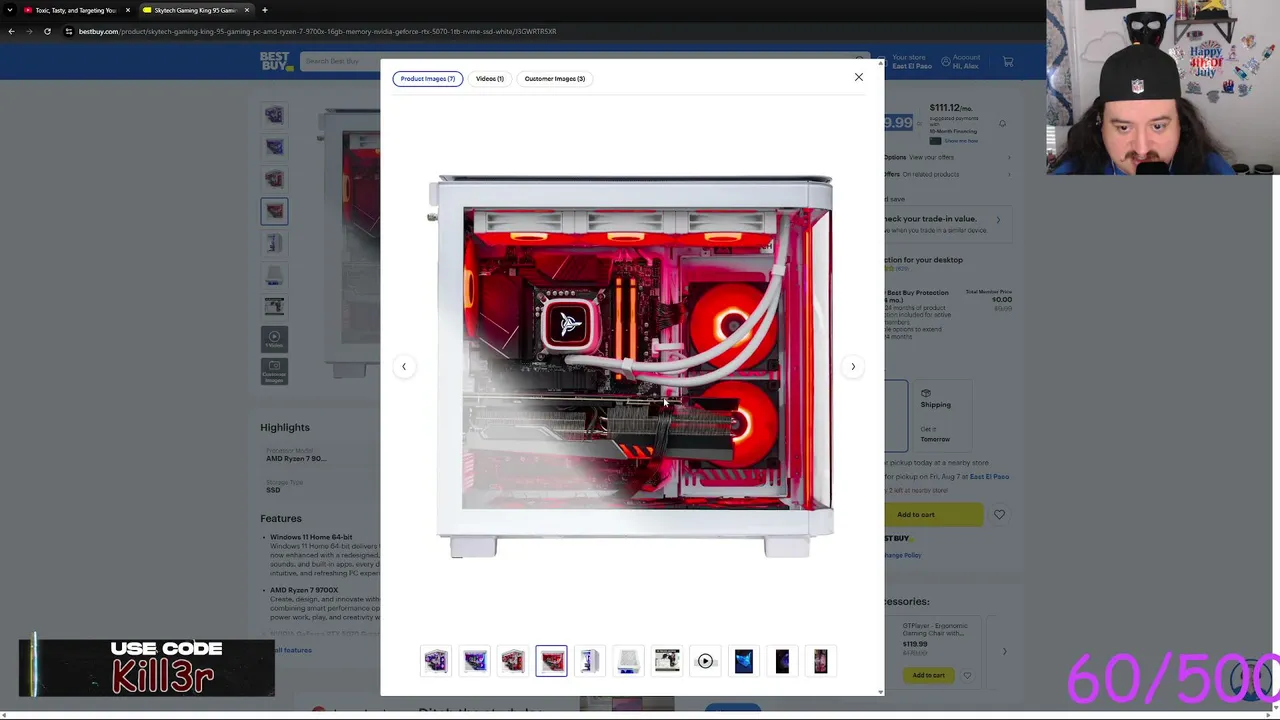
Task: Click the Best Buy logo
Action: pos(275,61)
